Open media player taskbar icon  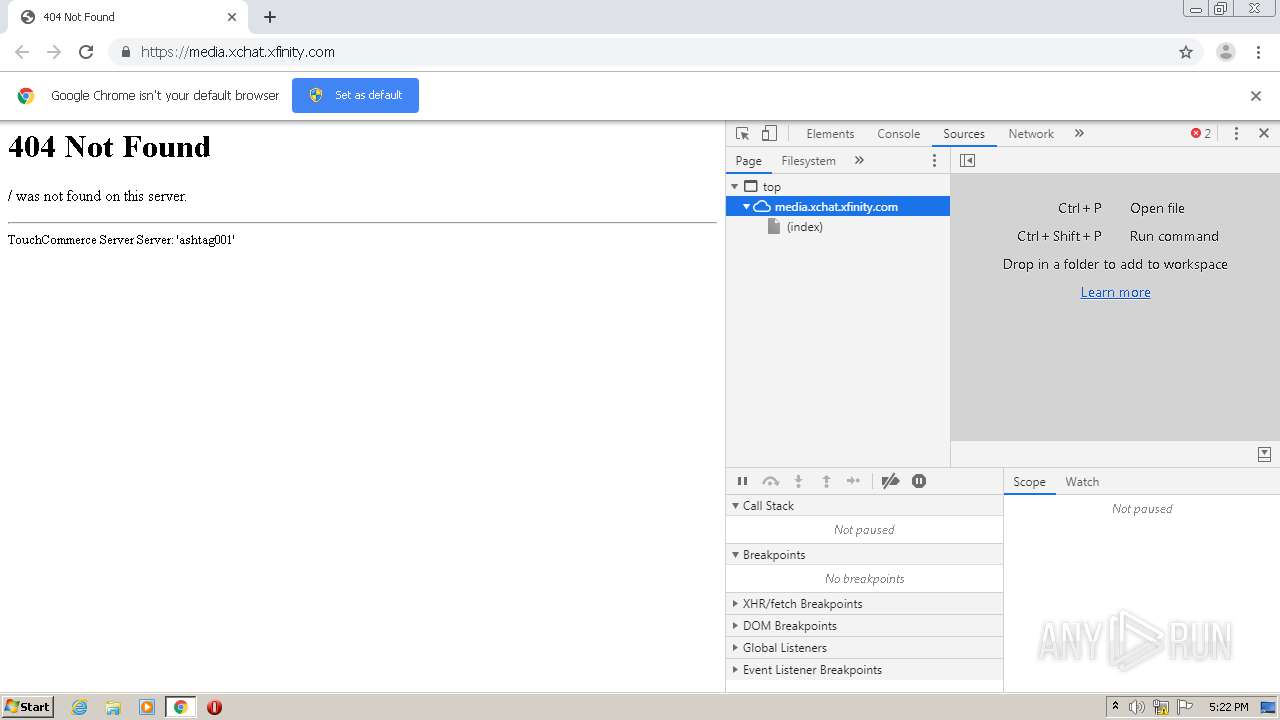[146, 707]
